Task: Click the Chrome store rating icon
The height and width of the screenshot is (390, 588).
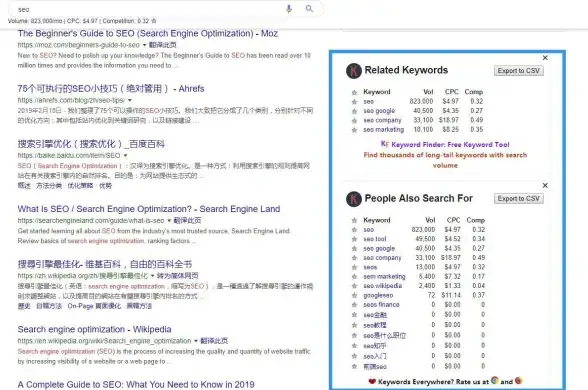Action: click(495, 381)
